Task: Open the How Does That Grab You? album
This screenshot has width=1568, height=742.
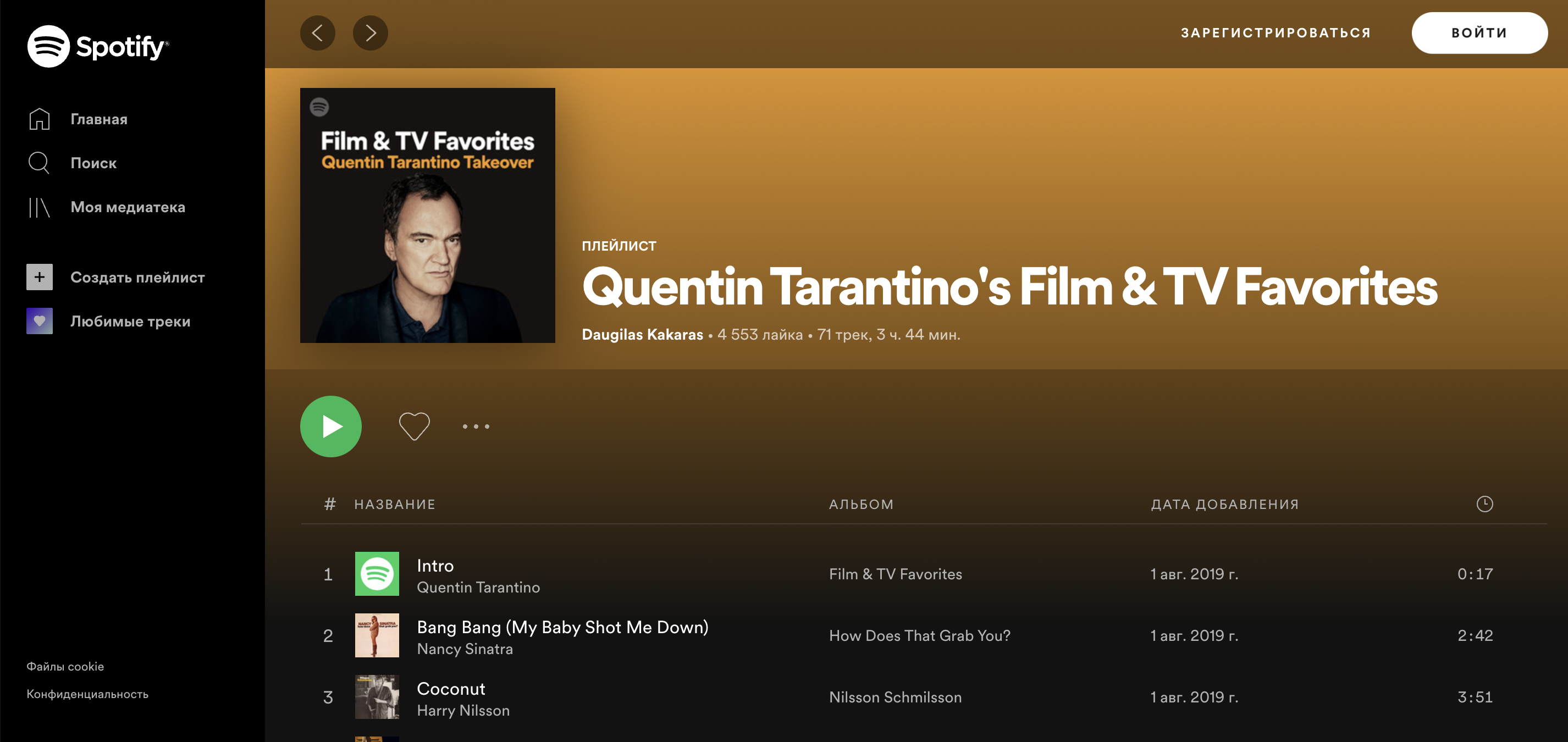Action: (x=920, y=635)
